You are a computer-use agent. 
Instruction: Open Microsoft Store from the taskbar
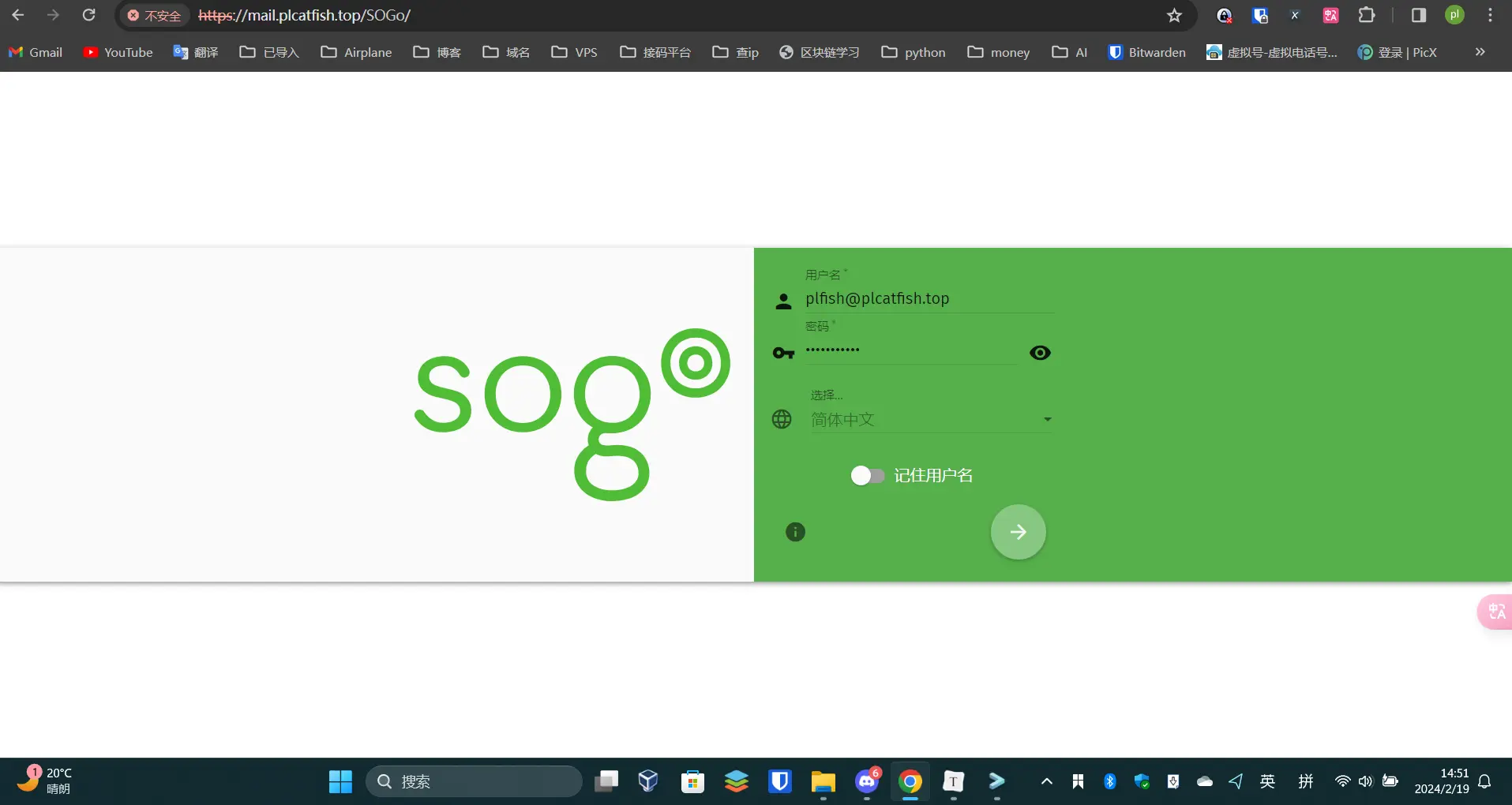tap(692, 781)
